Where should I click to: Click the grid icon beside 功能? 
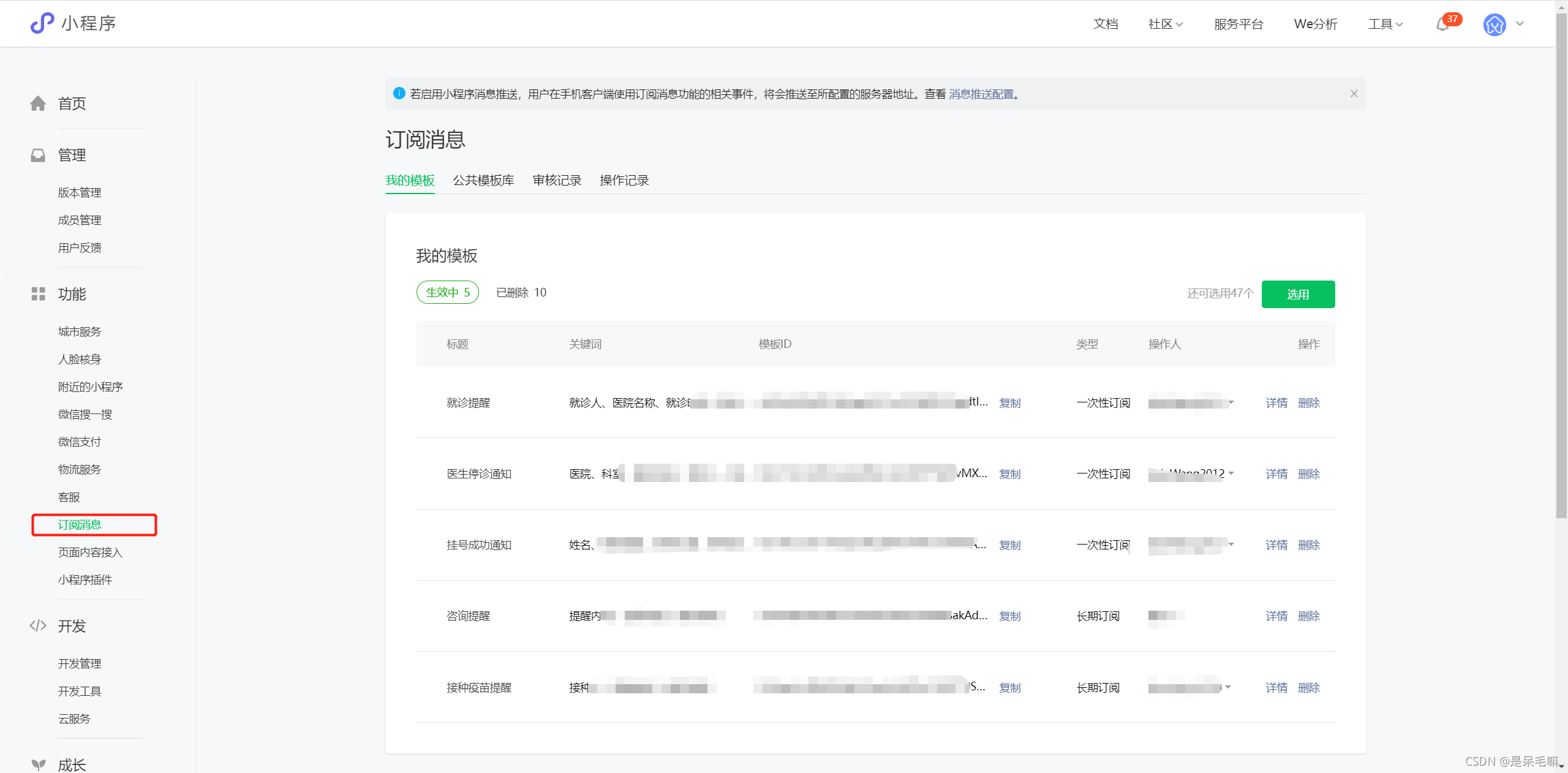[38, 294]
